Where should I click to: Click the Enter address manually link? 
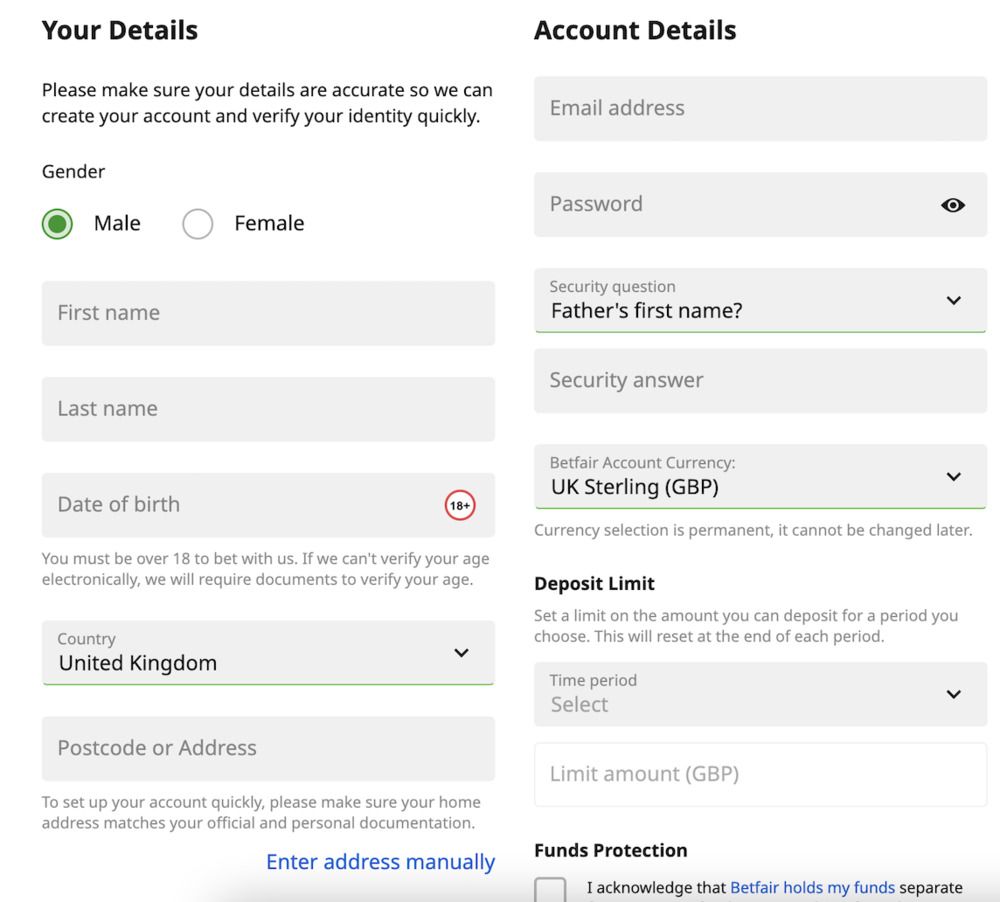380,862
